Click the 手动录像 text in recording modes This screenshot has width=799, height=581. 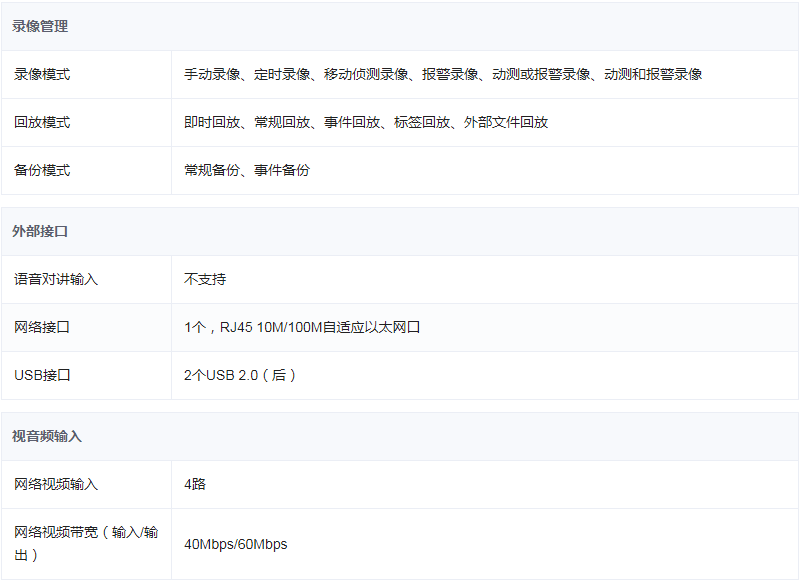point(212,74)
